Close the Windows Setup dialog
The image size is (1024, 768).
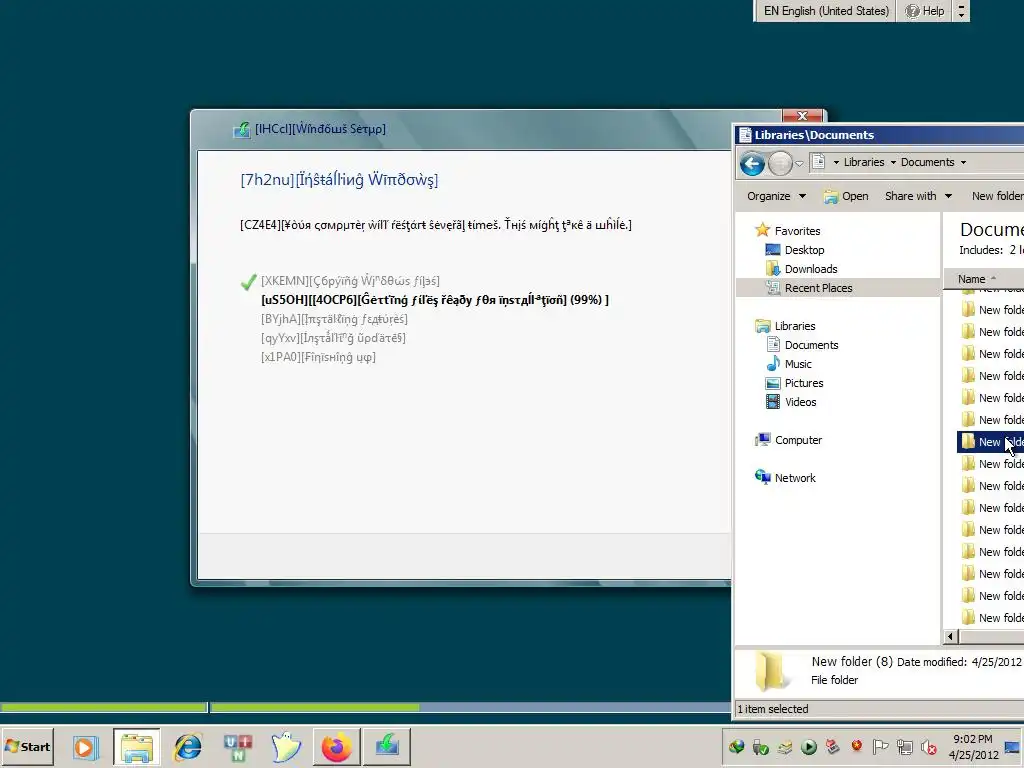(x=803, y=116)
